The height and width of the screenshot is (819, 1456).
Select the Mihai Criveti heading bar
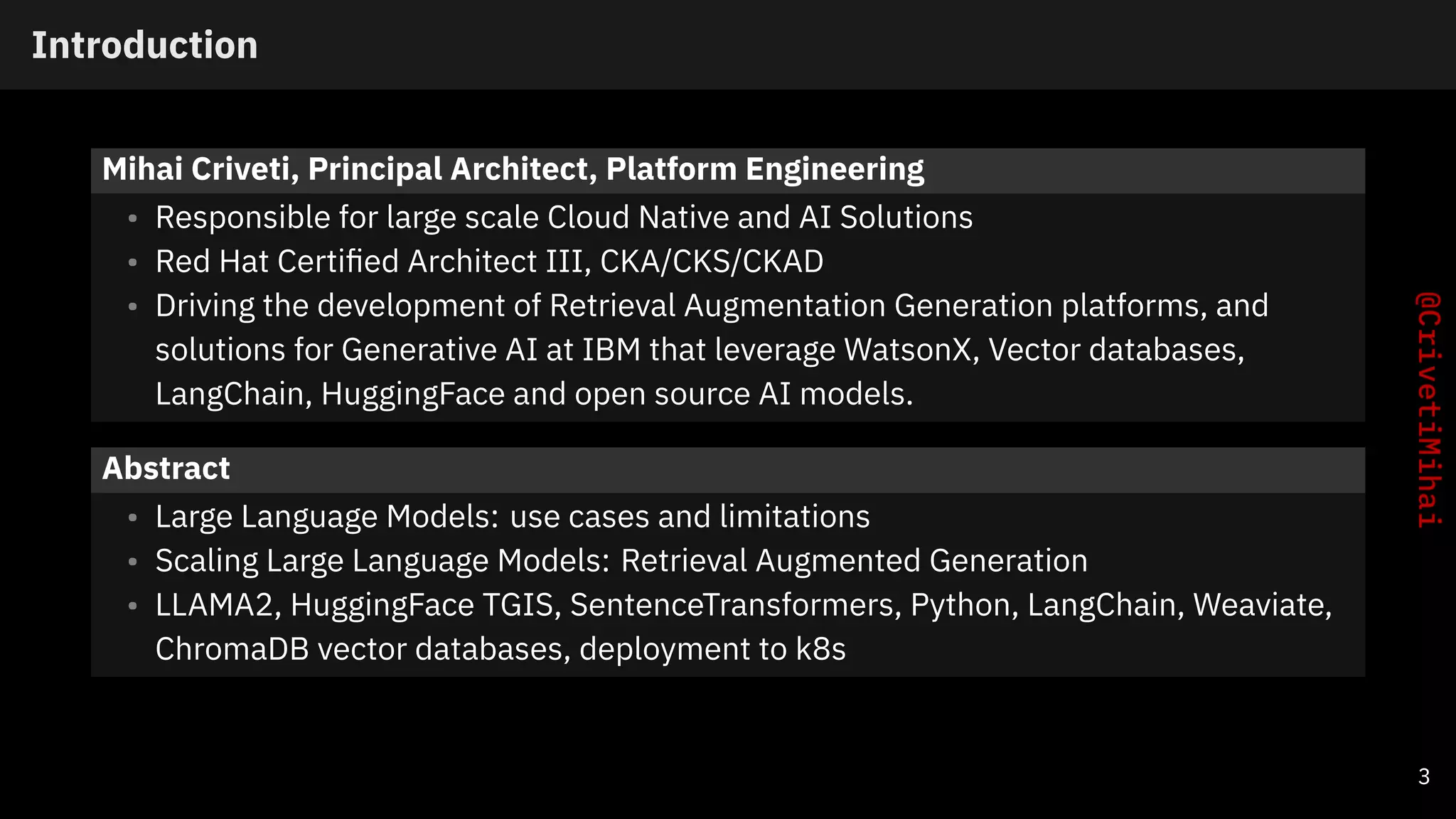click(x=728, y=171)
